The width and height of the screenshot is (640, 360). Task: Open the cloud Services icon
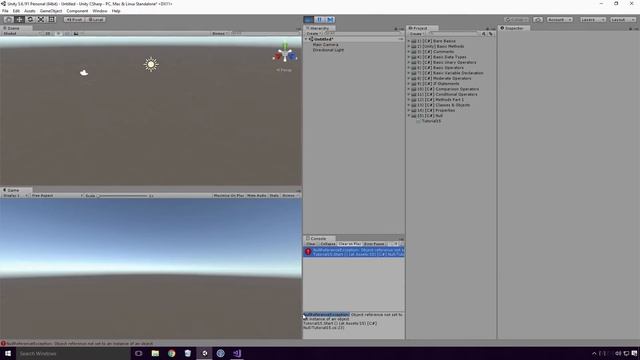(538, 20)
